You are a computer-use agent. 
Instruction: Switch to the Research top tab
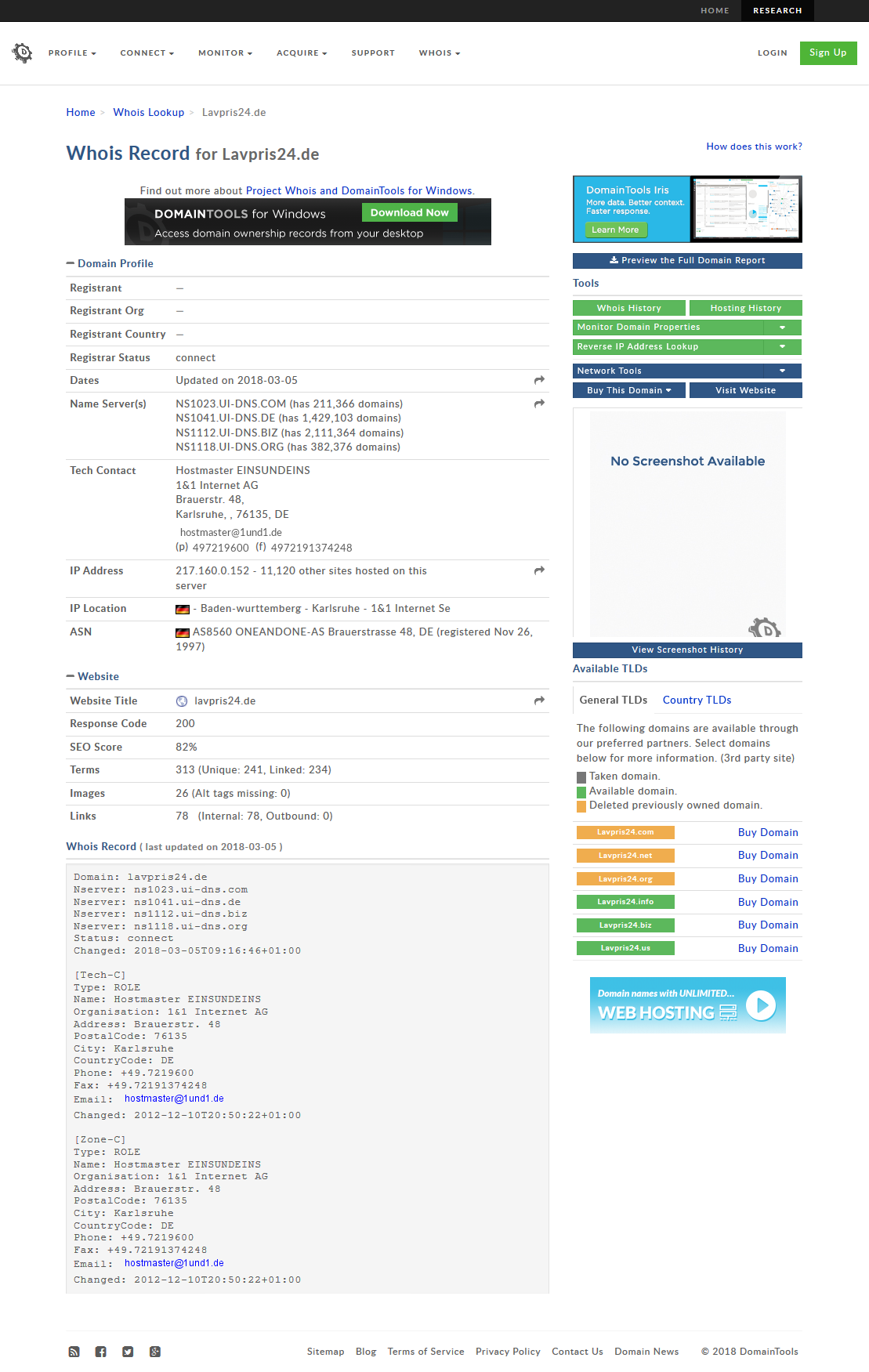(777, 11)
